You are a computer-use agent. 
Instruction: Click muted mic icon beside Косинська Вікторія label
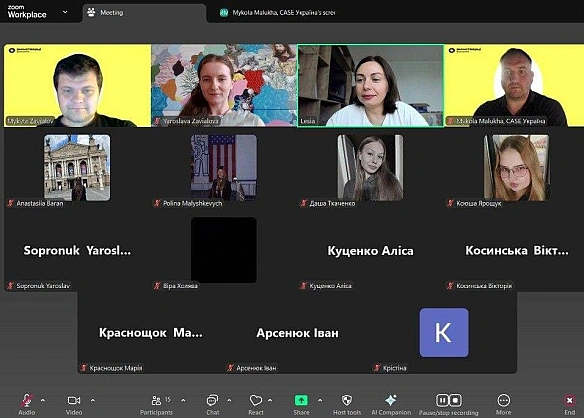click(450, 286)
